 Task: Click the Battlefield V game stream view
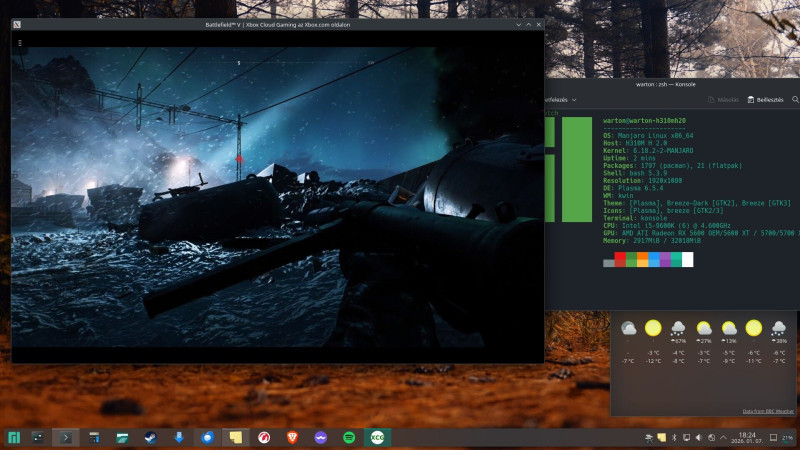click(278, 197)
